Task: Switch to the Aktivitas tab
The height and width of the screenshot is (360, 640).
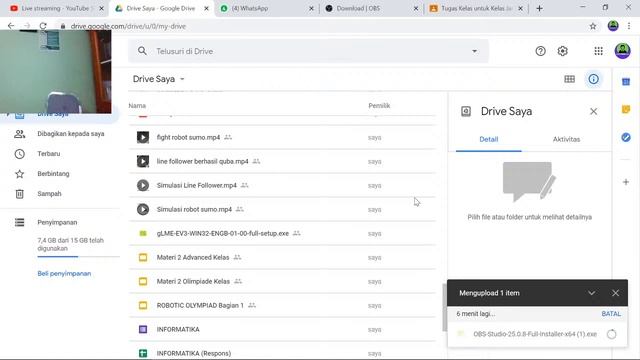Action: tap(566, 139)
